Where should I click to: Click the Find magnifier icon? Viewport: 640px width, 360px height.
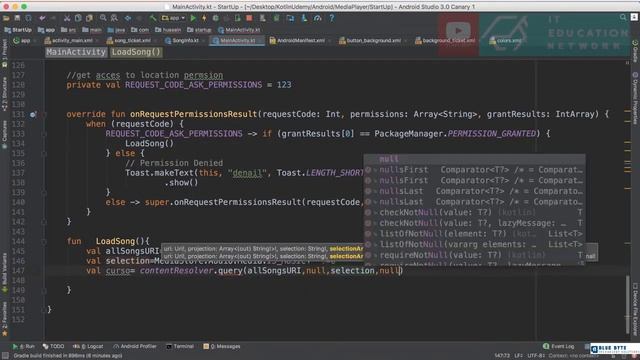(x=103, y=18)
